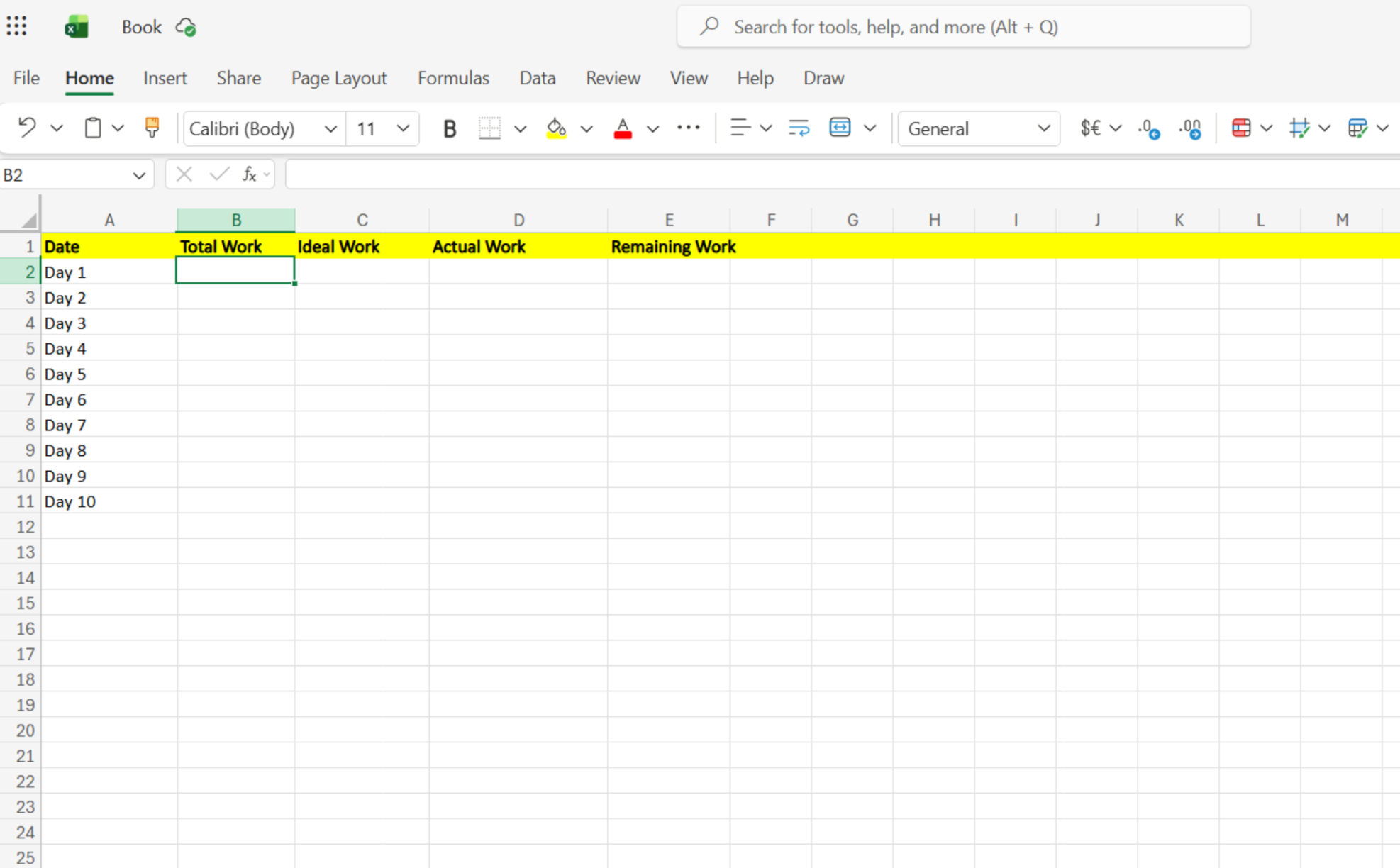Click the formula bar cancel X
The height and width of the screenshot is (868, 1400).
[x=184, y=174]
